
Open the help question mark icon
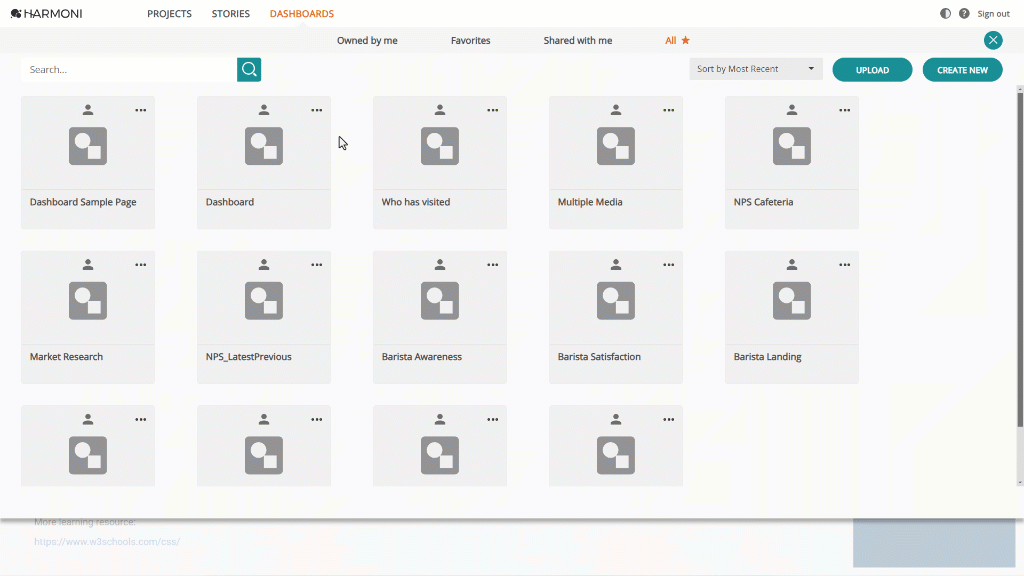964,14
